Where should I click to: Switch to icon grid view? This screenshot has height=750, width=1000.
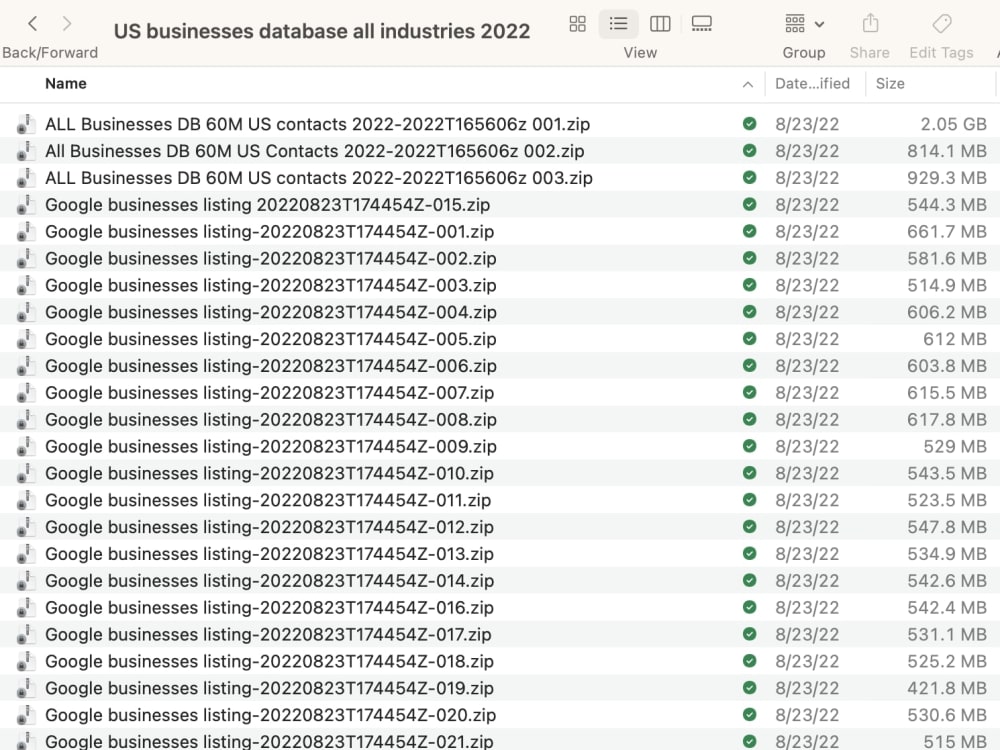[x=578, y=24]
